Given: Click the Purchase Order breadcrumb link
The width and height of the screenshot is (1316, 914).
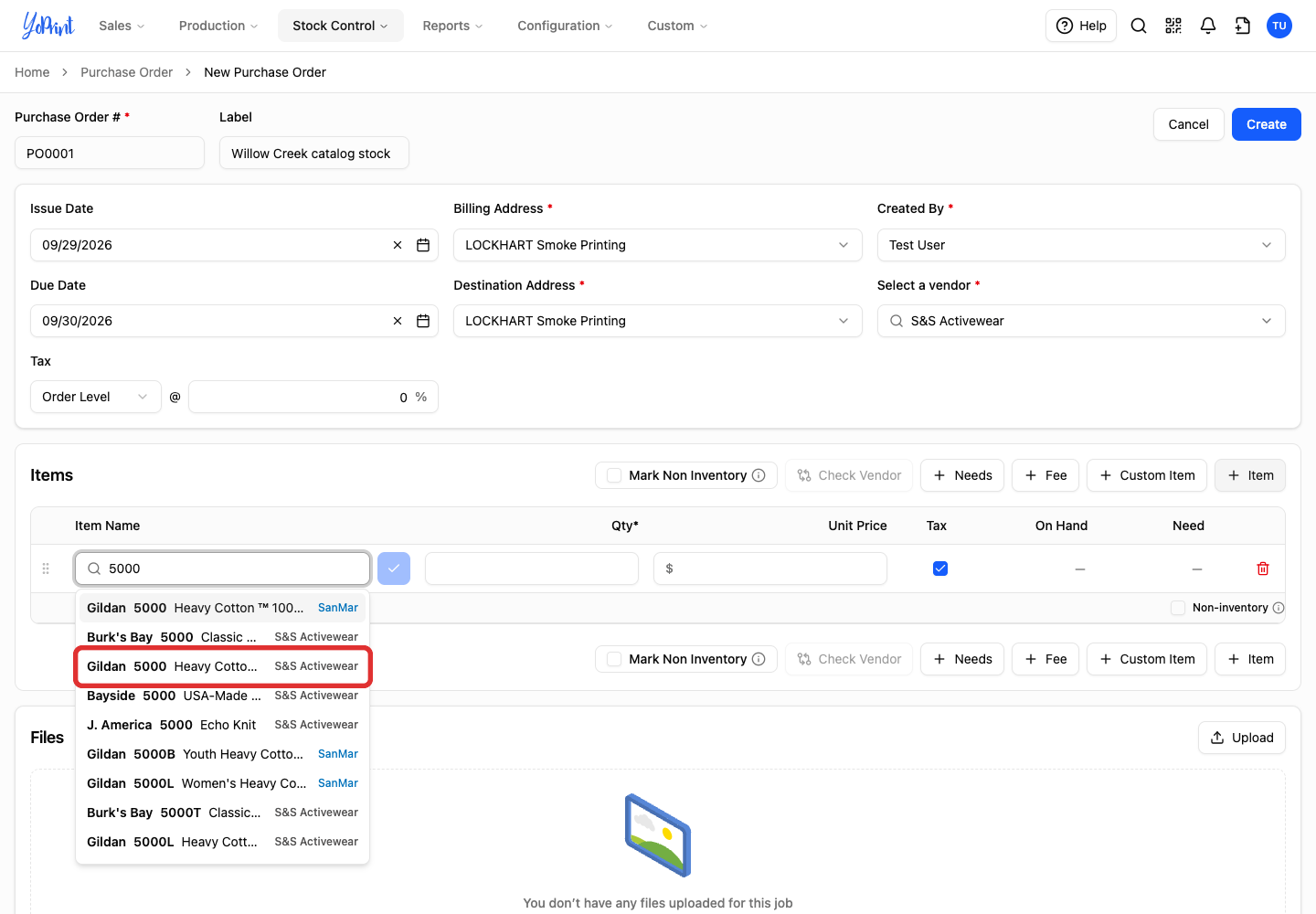Looking at the screenshot, I should click(126, 72).
